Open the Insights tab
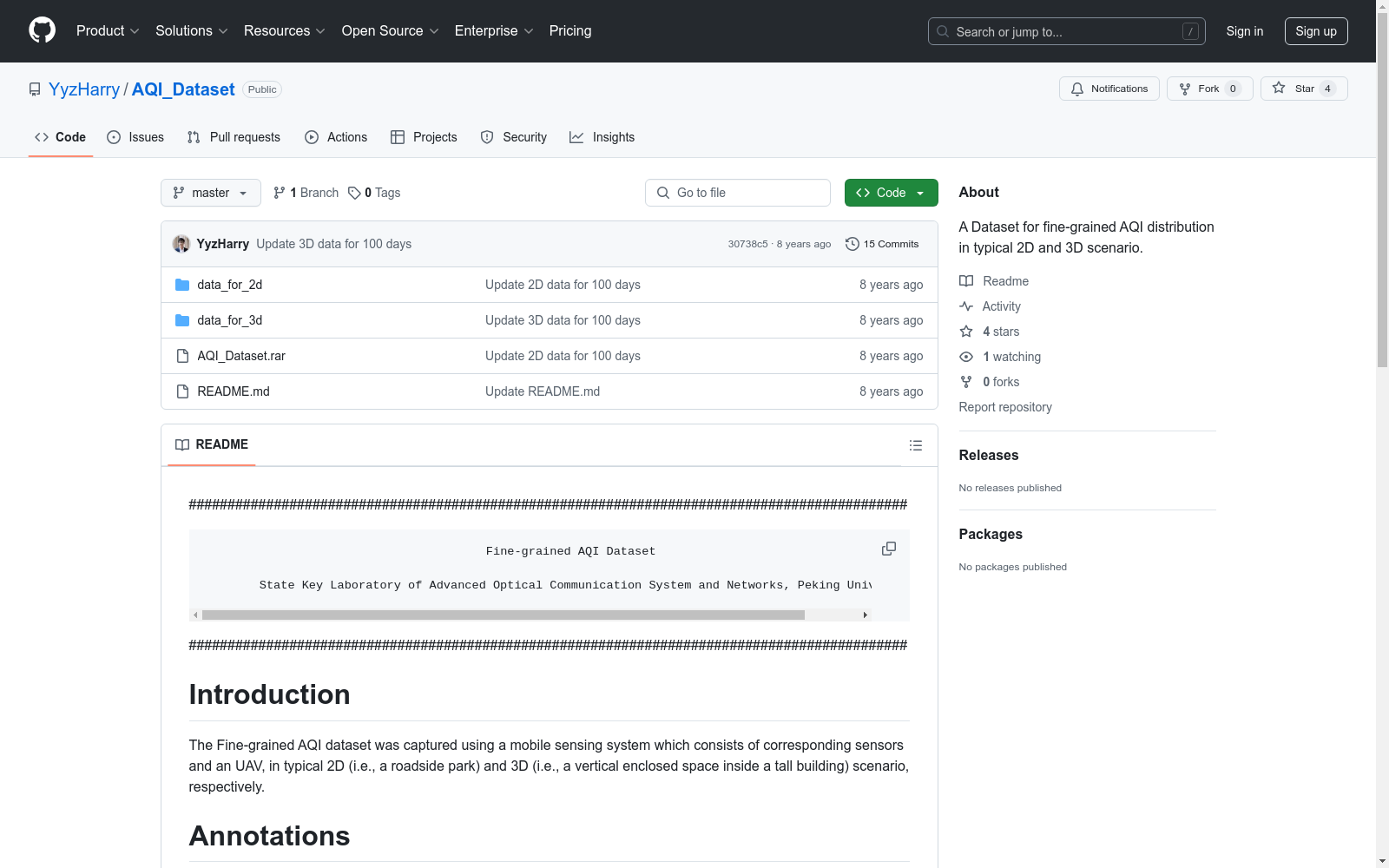The image size is (1389, 868). [602, 137]
